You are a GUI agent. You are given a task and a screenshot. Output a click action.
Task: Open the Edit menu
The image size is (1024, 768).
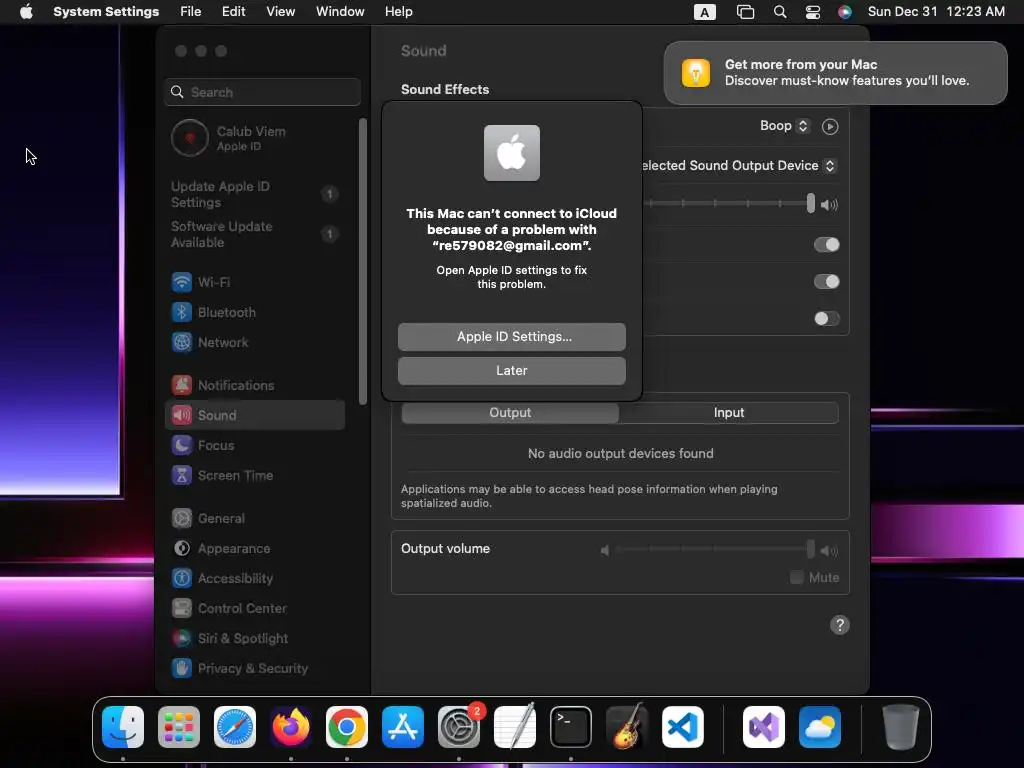coord(233,12)
